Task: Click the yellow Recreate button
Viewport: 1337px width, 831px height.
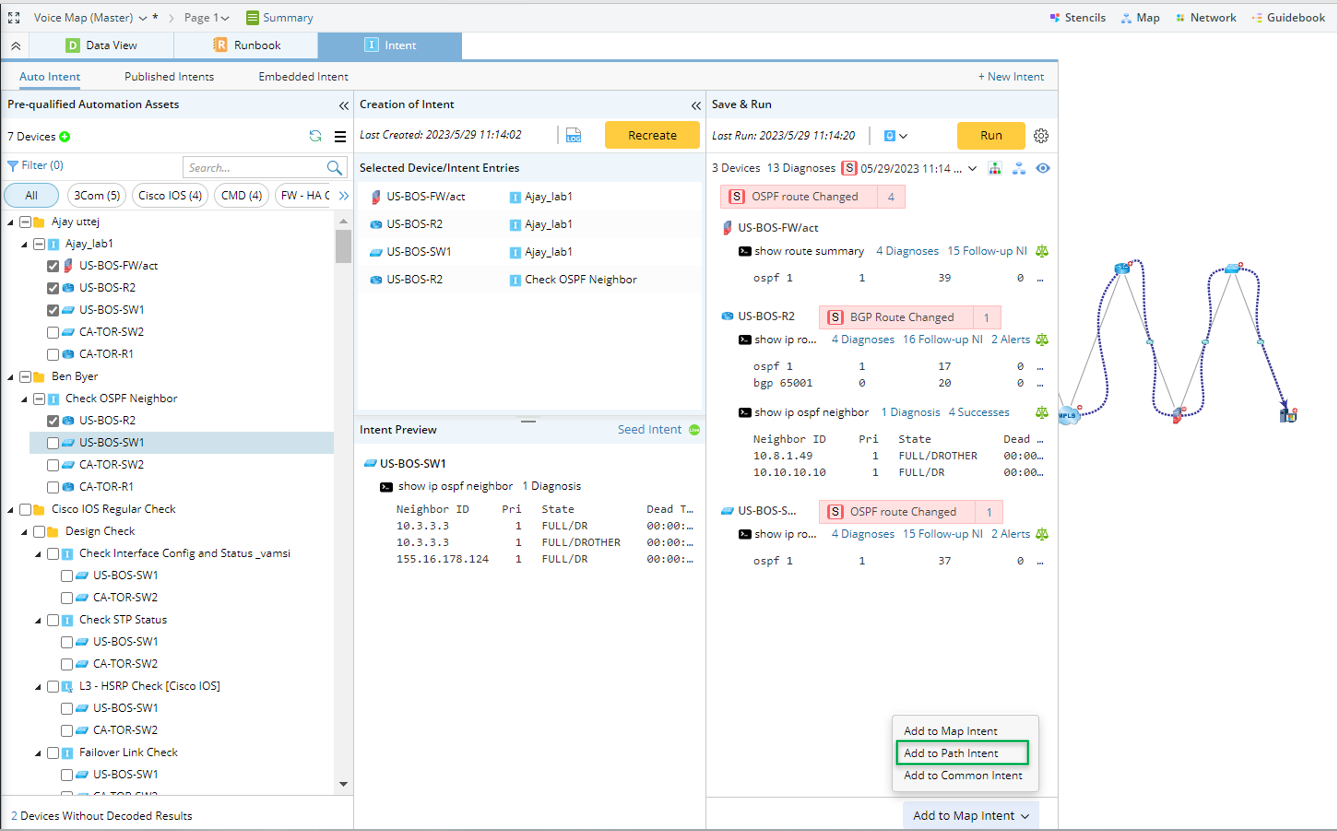Action: (652, 136)
